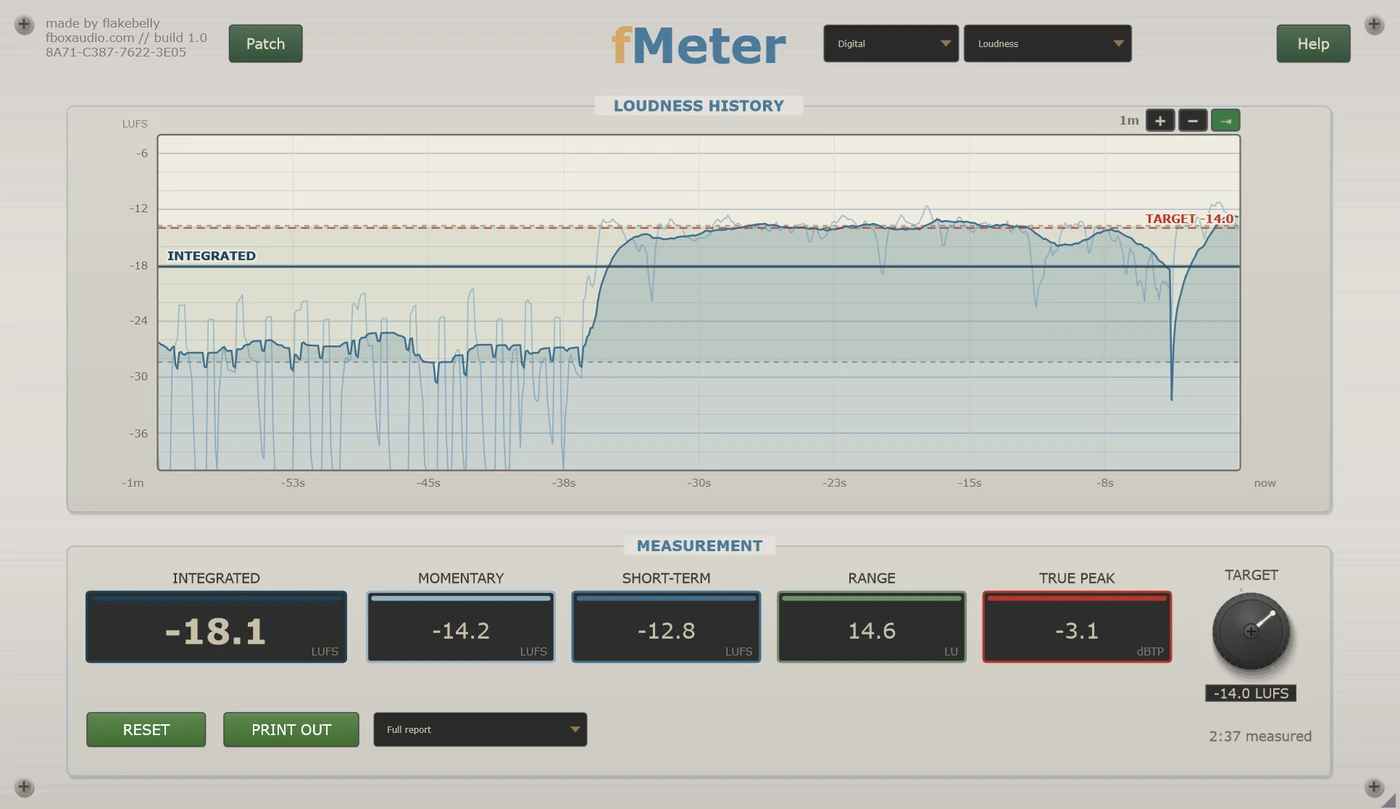This screenshot has height=809, width=1400.
Task: Click the Patch button
Action: click(265, 44)
